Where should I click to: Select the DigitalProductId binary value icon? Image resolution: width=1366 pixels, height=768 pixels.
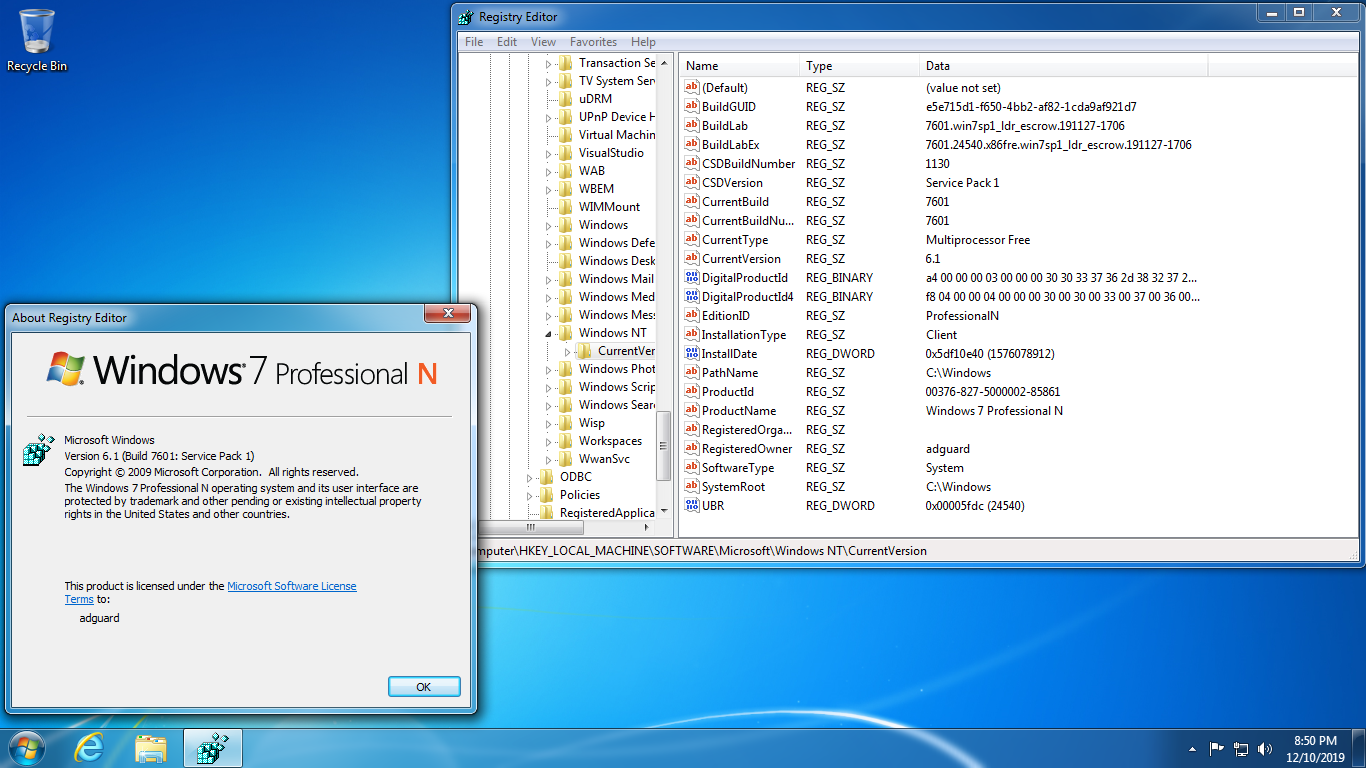(691, 278)
